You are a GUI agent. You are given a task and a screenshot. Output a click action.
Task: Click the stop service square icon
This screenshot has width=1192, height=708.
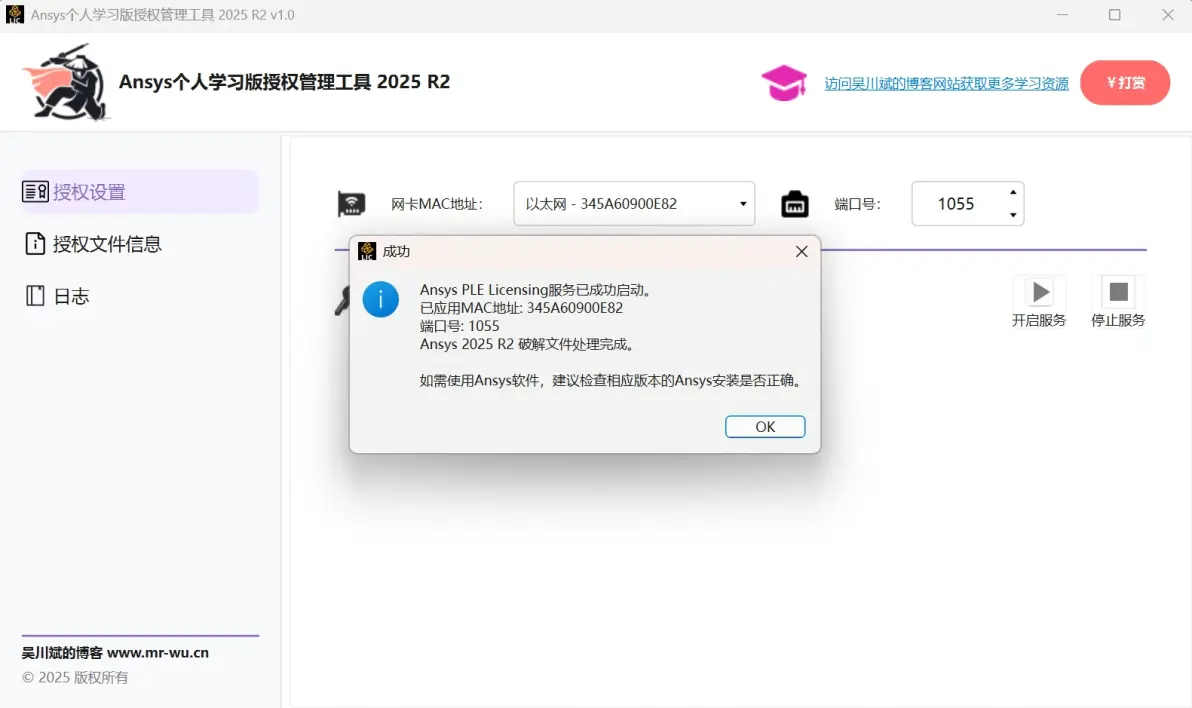[1118, 292]
